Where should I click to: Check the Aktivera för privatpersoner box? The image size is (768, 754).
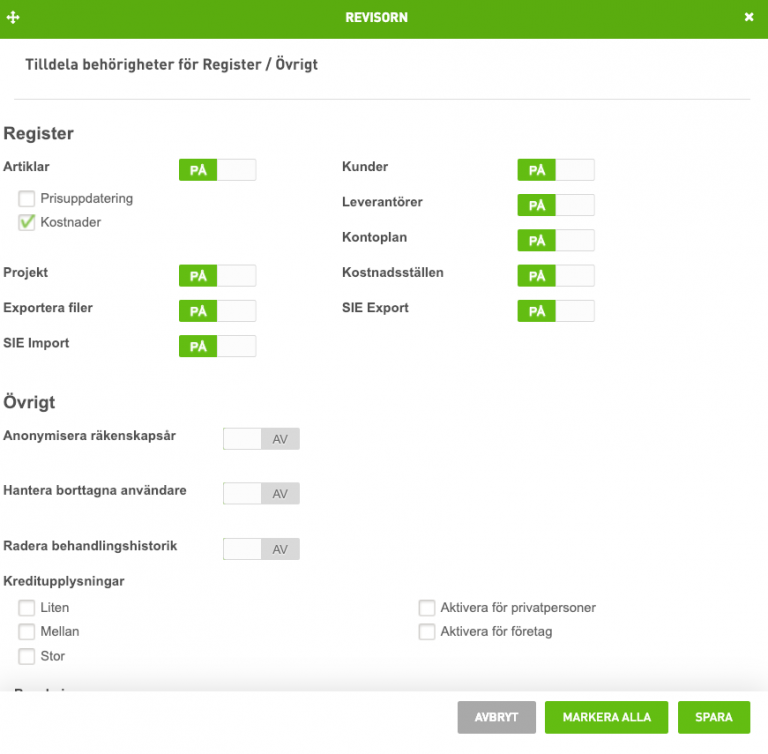click(427, 608)
